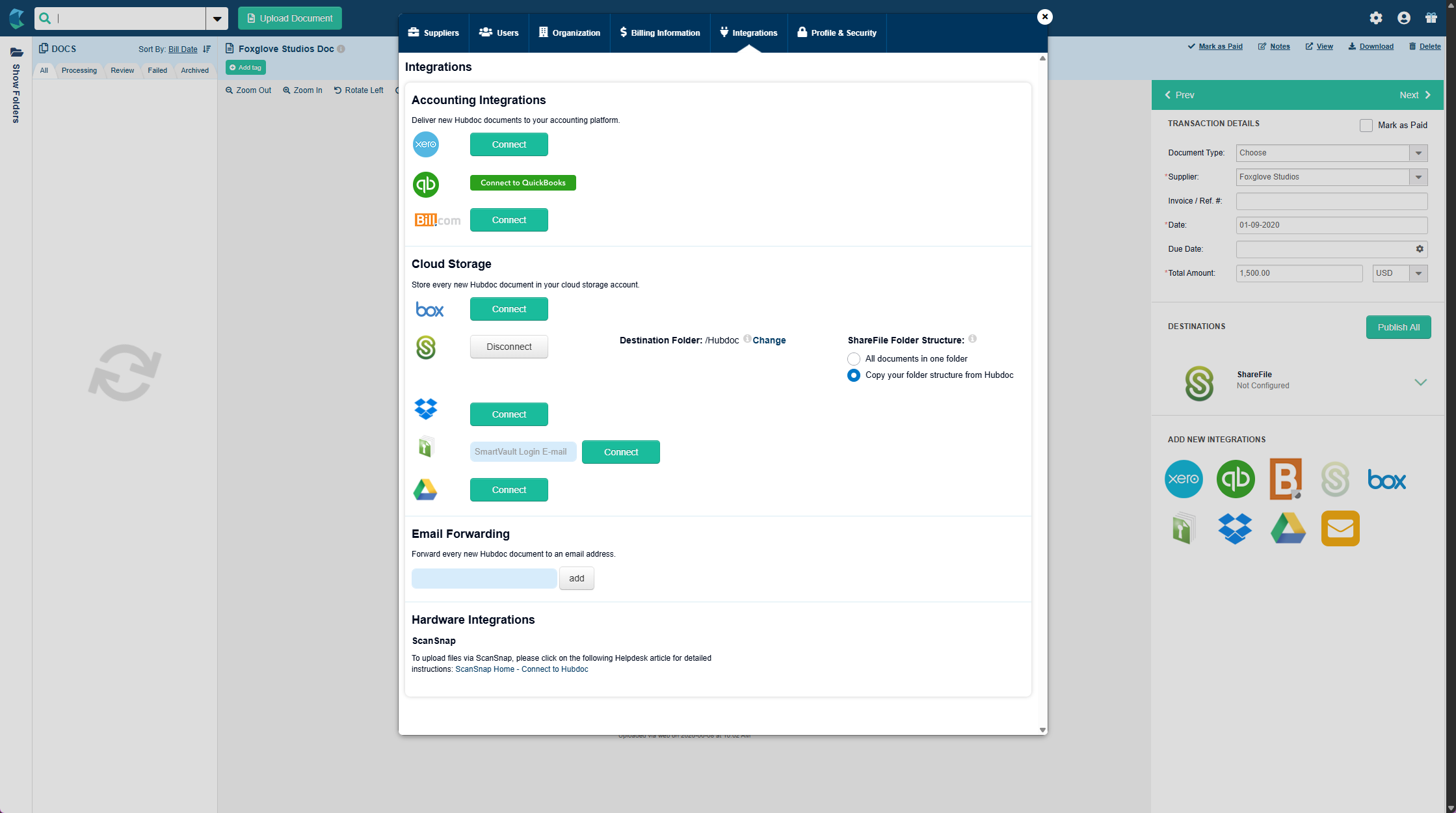The width and height of the screenshot is (1456, 813).
Task: Click the ShareFile icon under Add New Integrations
Action: [1335, 479]
